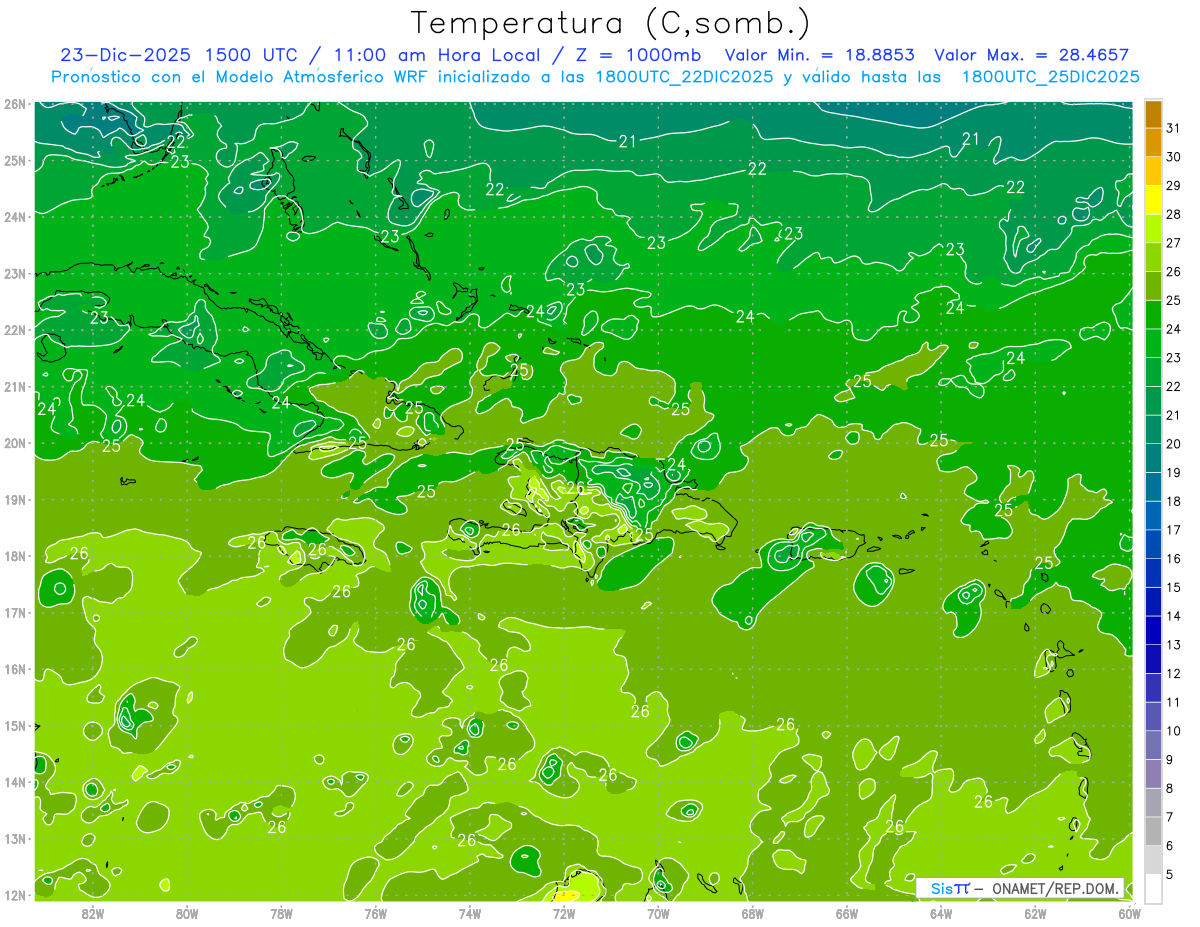The width and height of the screenshot is (1200, 927).
Task: Click the latitude axis label '24N'
Action: (x=15, y=217)
